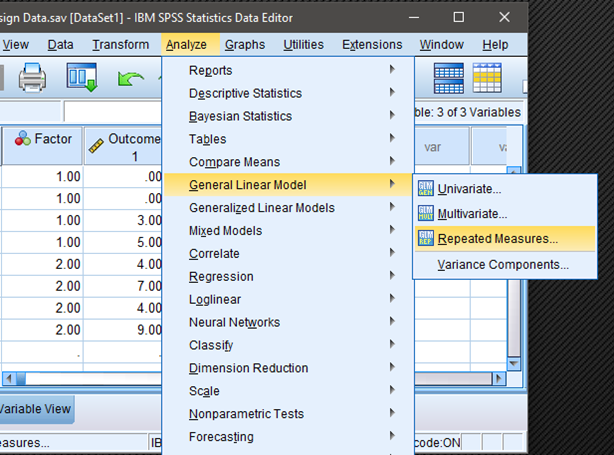614x455 pixels.
Task: Click the yellow grid toolbar icon
Action: tap(487, 78)
